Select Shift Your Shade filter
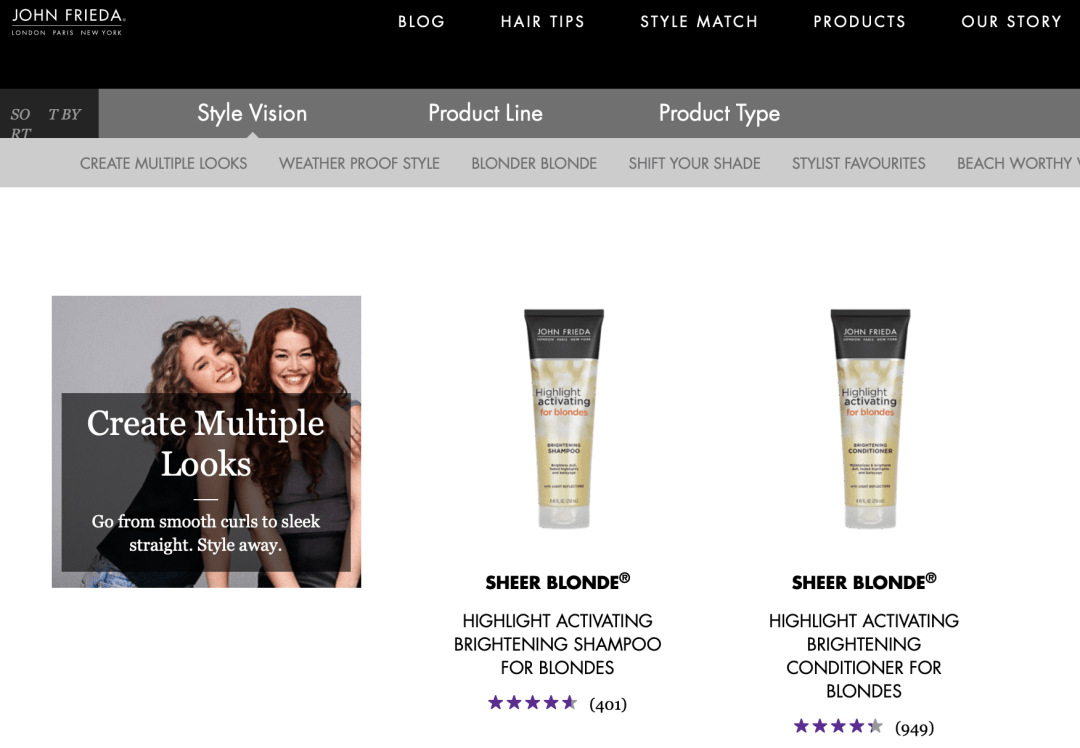 (694, 163)
